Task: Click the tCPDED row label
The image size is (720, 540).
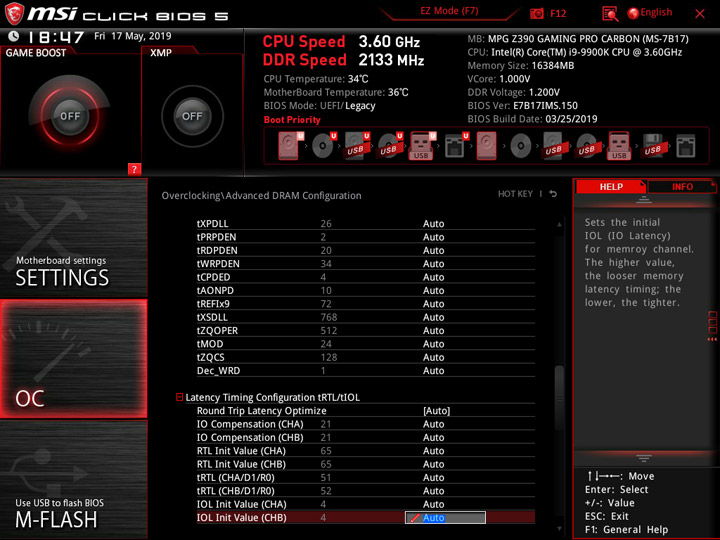Action: tap(214, 277)
